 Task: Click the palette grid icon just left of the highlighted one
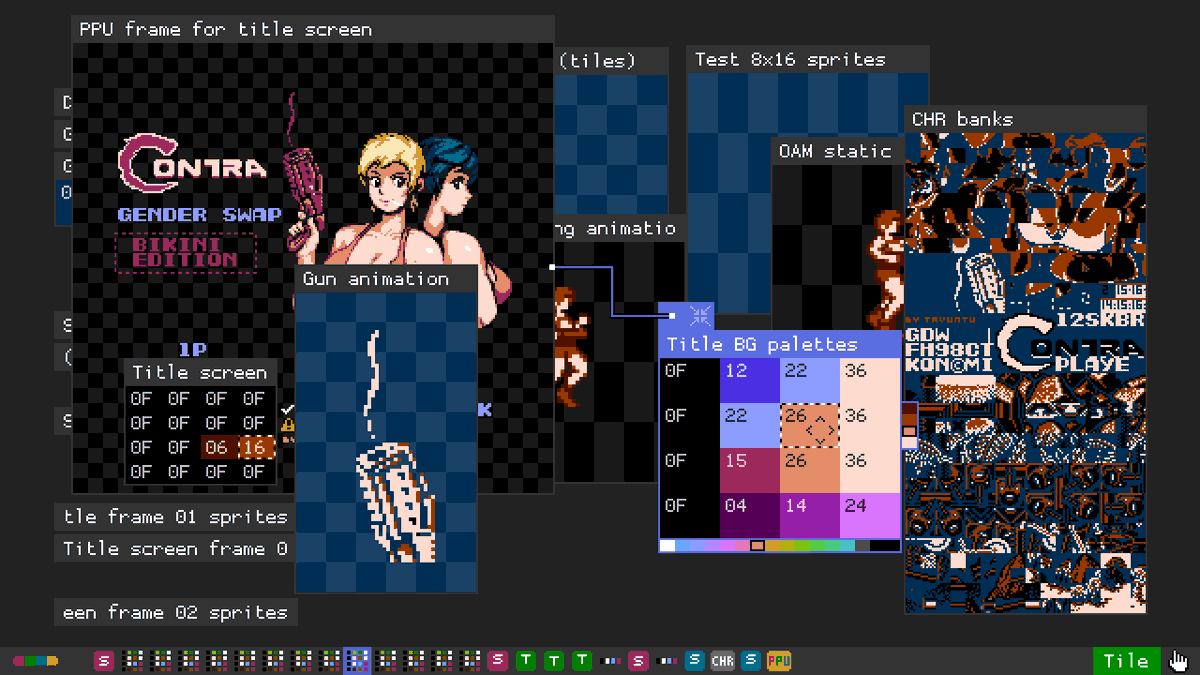pyautogui.click(x=330, y=661)
